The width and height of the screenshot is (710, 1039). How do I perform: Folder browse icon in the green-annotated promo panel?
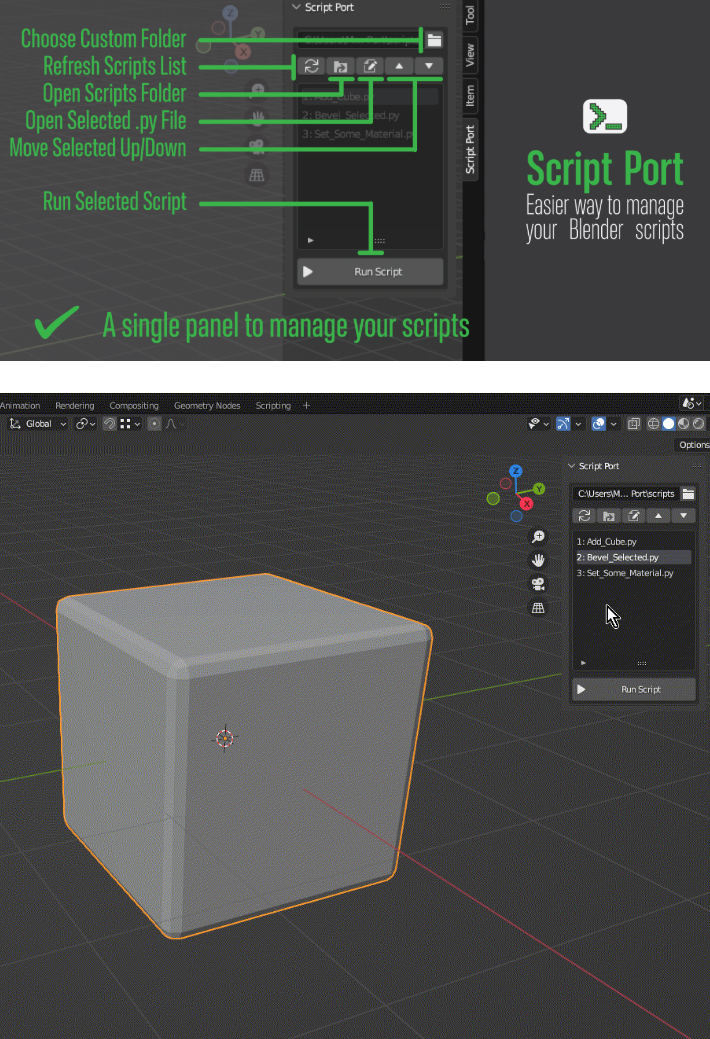(x=434, y=40)
